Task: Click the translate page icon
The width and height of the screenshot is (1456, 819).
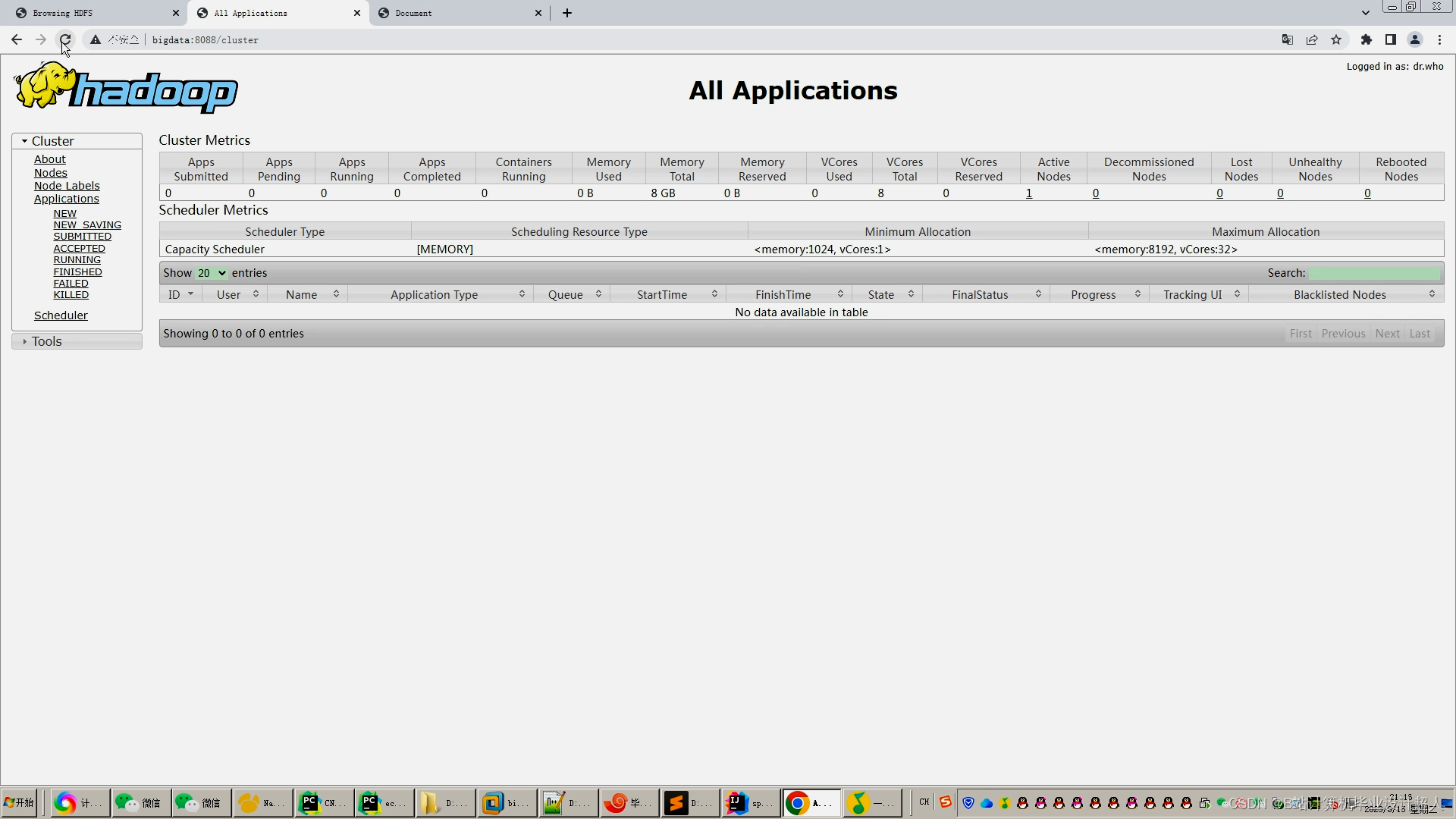Action: tap(1288, 39)
